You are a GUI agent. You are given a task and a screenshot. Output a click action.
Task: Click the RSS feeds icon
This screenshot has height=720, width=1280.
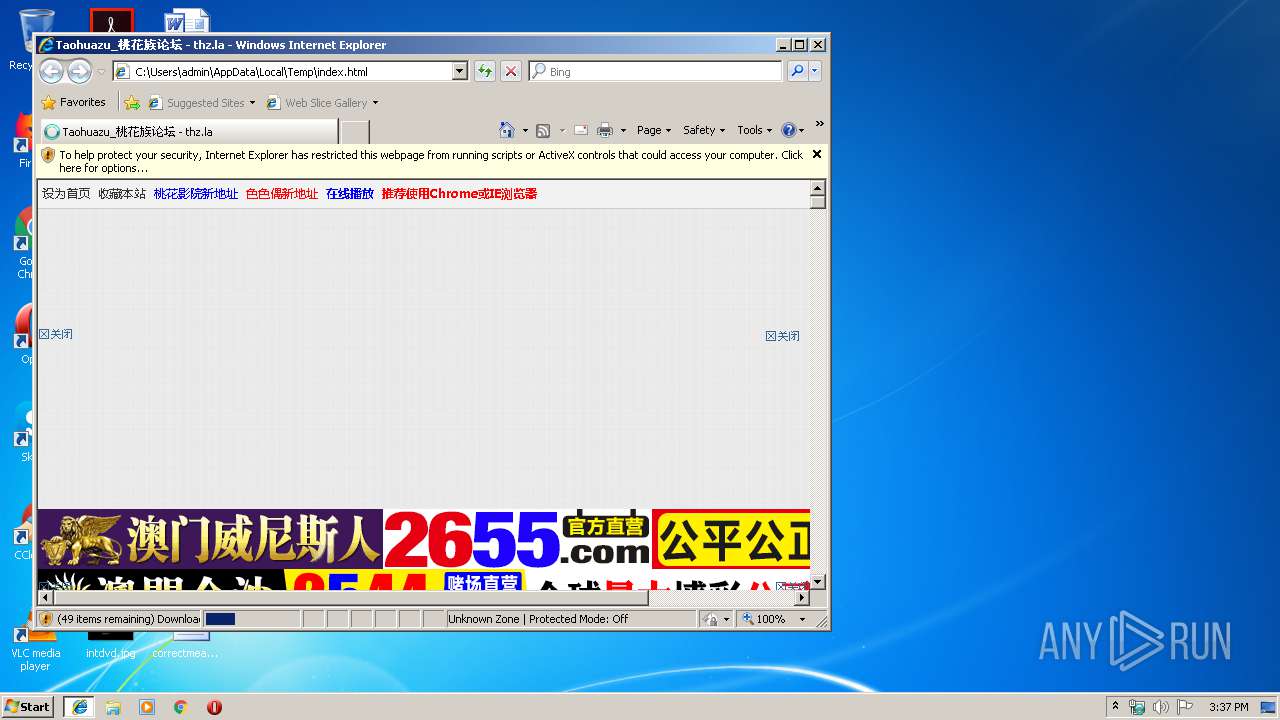tap(543, 130)
